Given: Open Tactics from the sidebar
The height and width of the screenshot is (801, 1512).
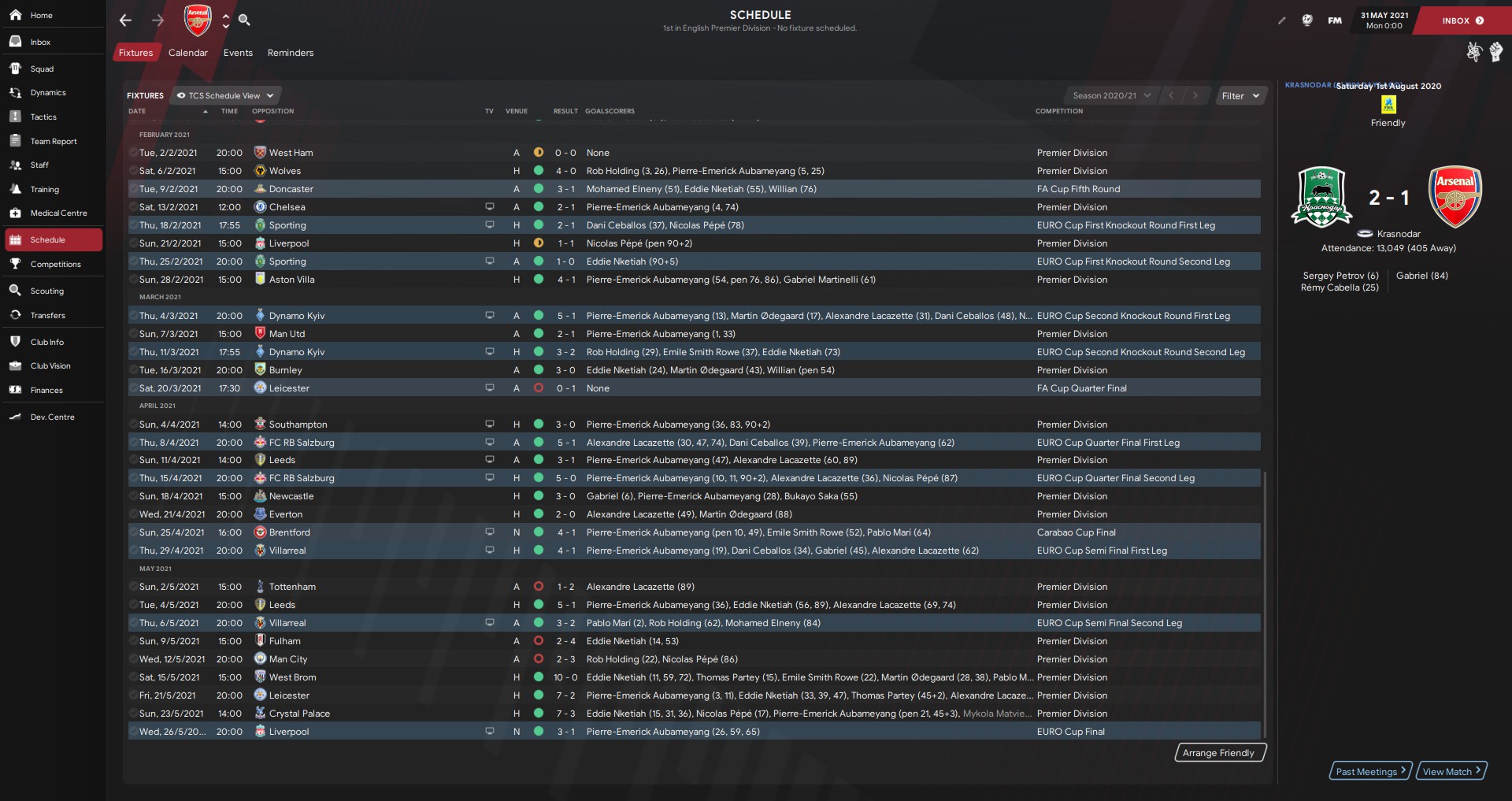Looking at the screenshot, I should (x=43, y=117).
